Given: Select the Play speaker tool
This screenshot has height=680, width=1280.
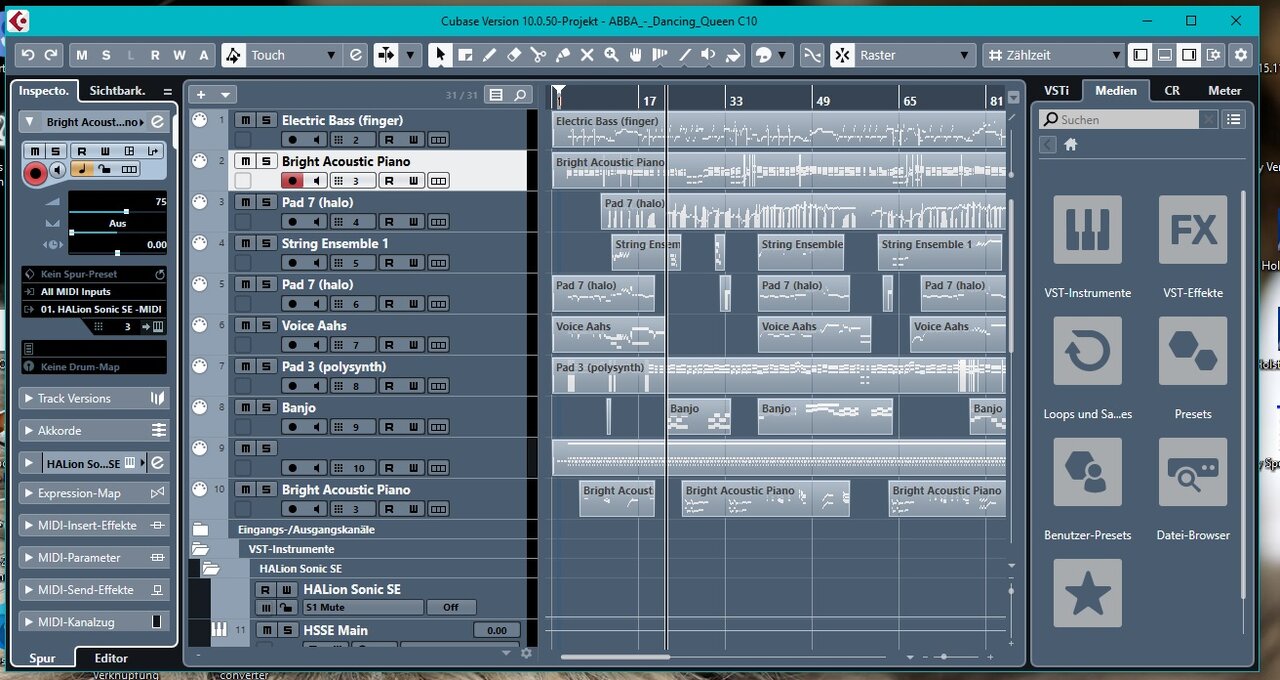Looking at the screenshot, I should pyautogui.click(x=708, y=55).
